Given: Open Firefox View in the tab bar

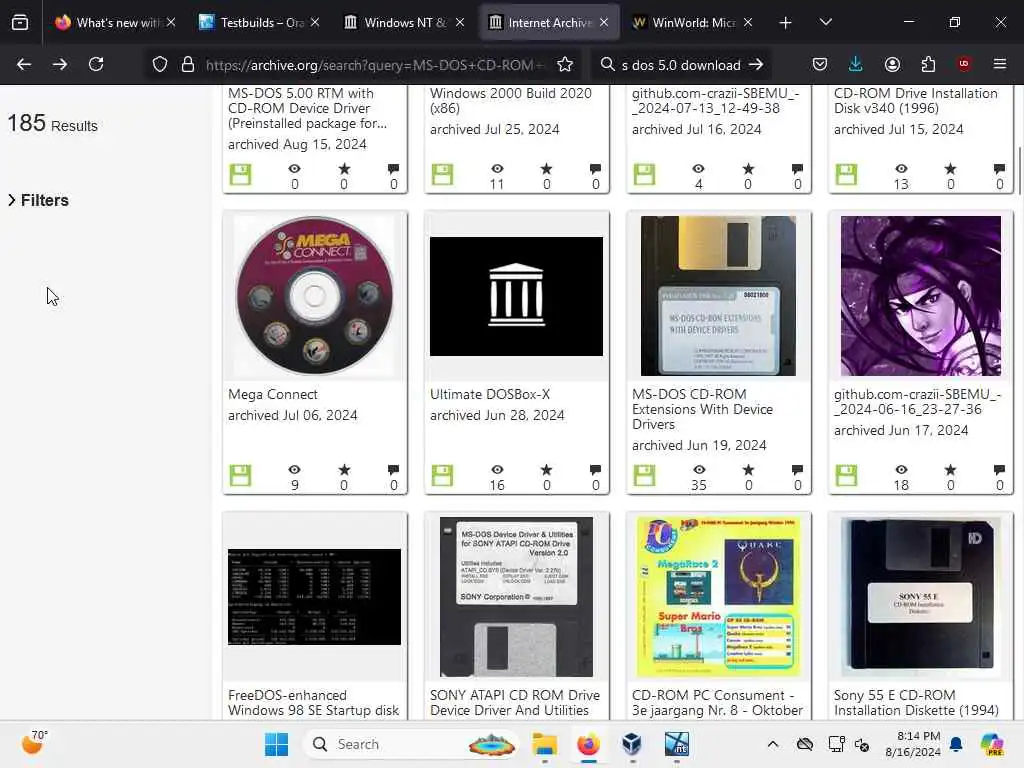Looking at the screenshot, I should 20,22.
